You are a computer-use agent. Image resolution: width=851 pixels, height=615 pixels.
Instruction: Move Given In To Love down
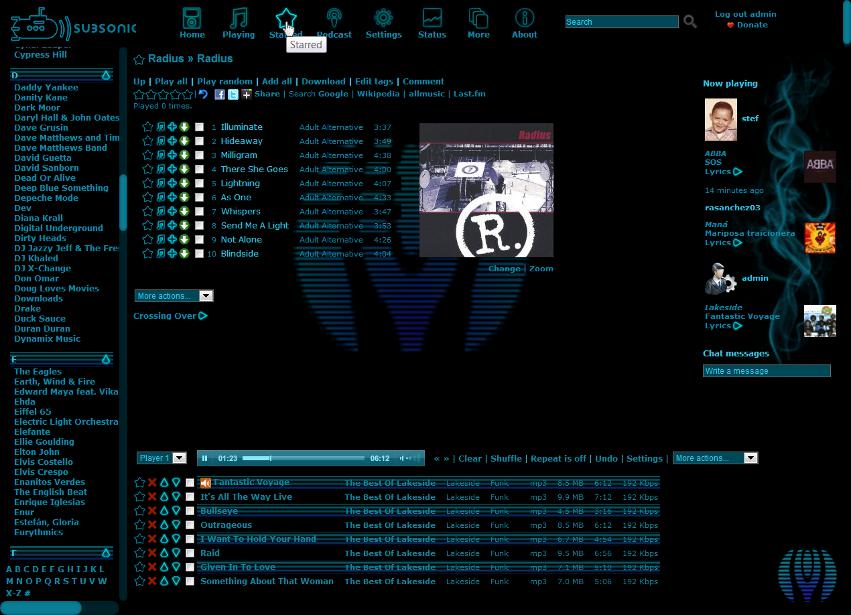(176, 567)
